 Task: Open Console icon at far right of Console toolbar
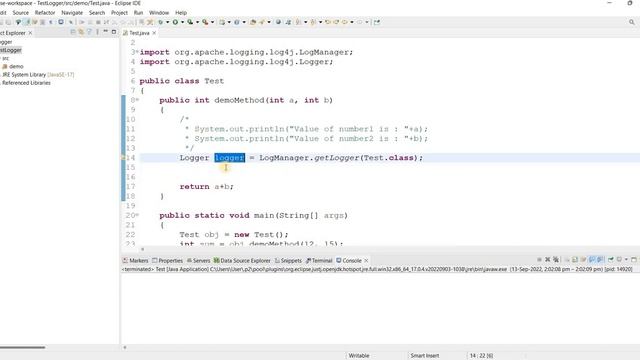[634, 260]
